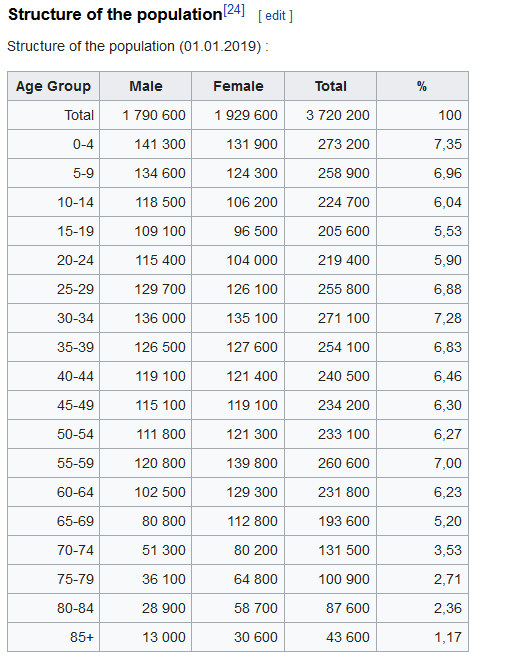Select the 60-64 total value 231 800

(x=330, y=492)
